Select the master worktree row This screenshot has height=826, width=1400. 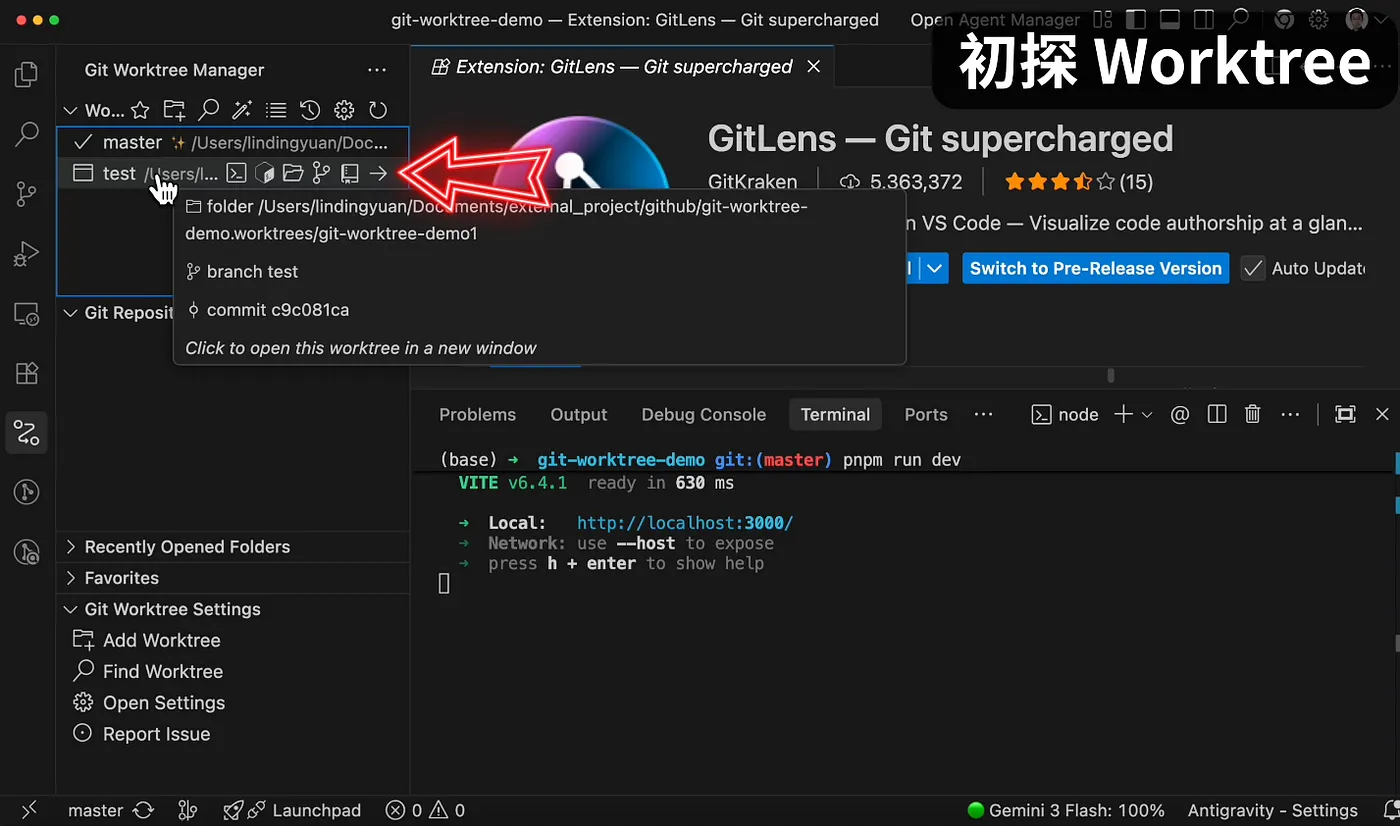[x=233, y=142]
